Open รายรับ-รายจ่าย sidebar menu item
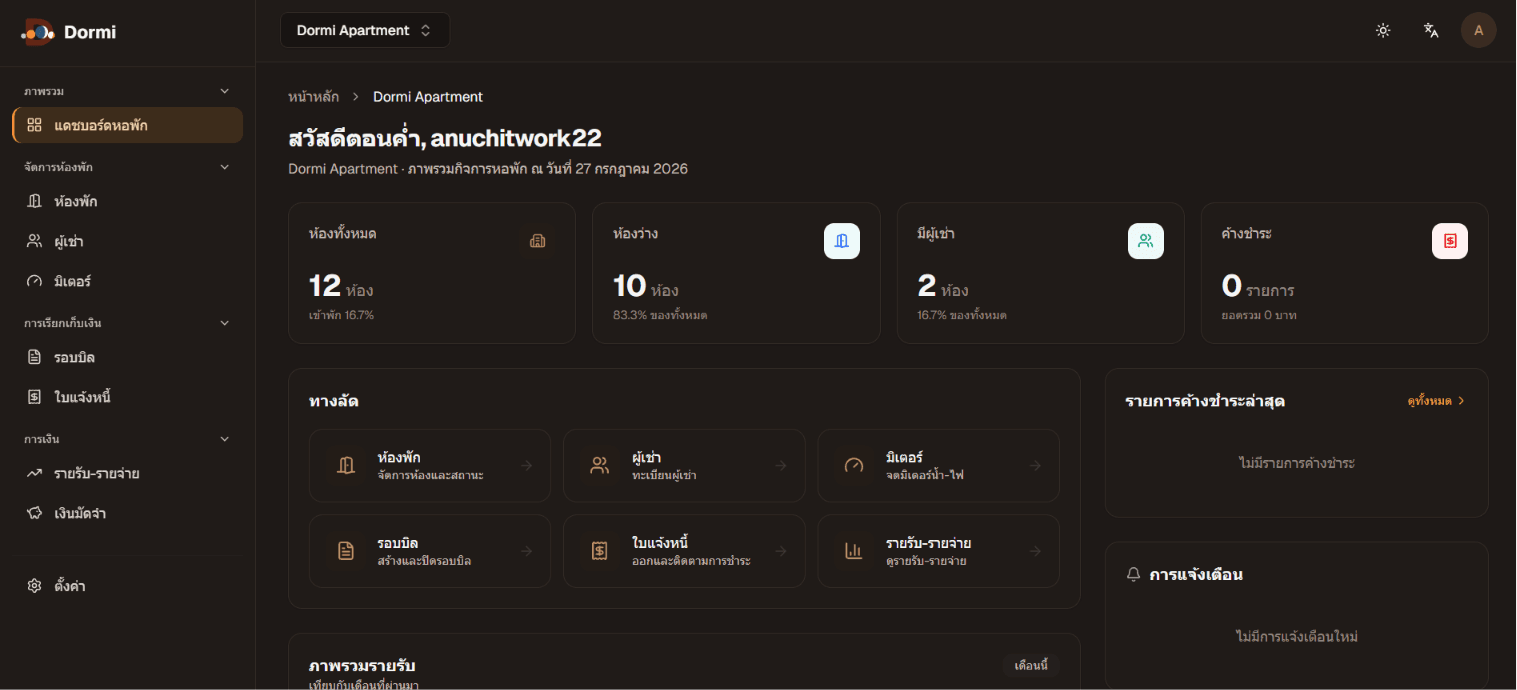Image resolution: width=1517 pixels, height=690 pixels. (128, 473)
